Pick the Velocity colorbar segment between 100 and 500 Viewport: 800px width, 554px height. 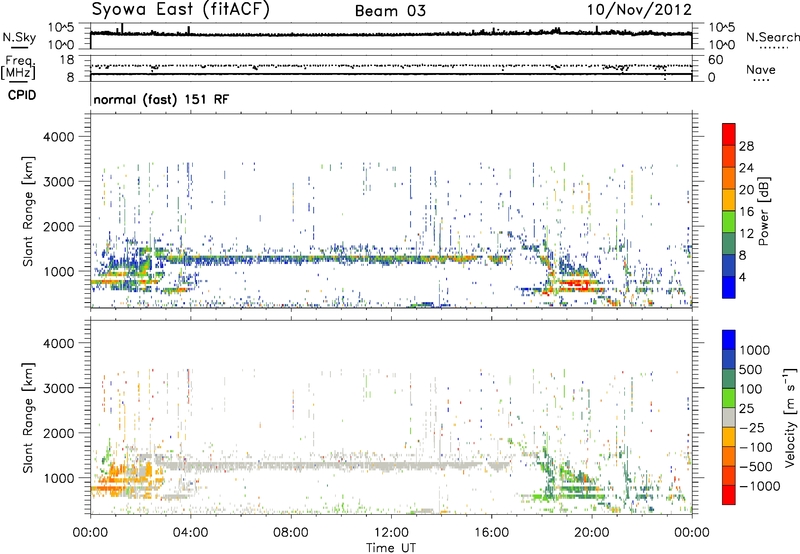729,379
